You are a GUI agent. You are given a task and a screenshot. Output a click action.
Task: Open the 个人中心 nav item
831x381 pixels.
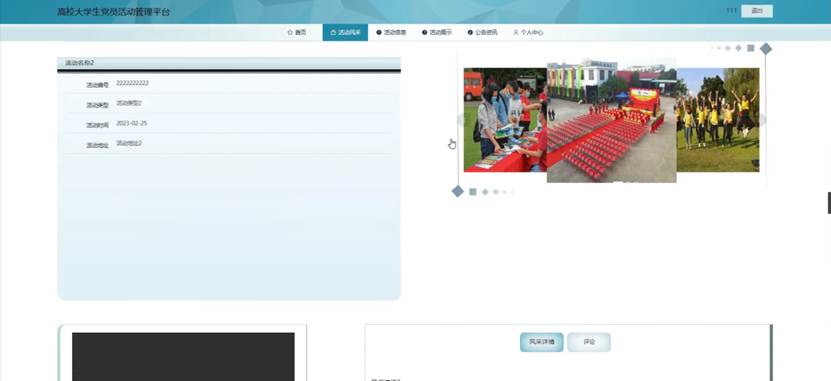click(528, 32)
